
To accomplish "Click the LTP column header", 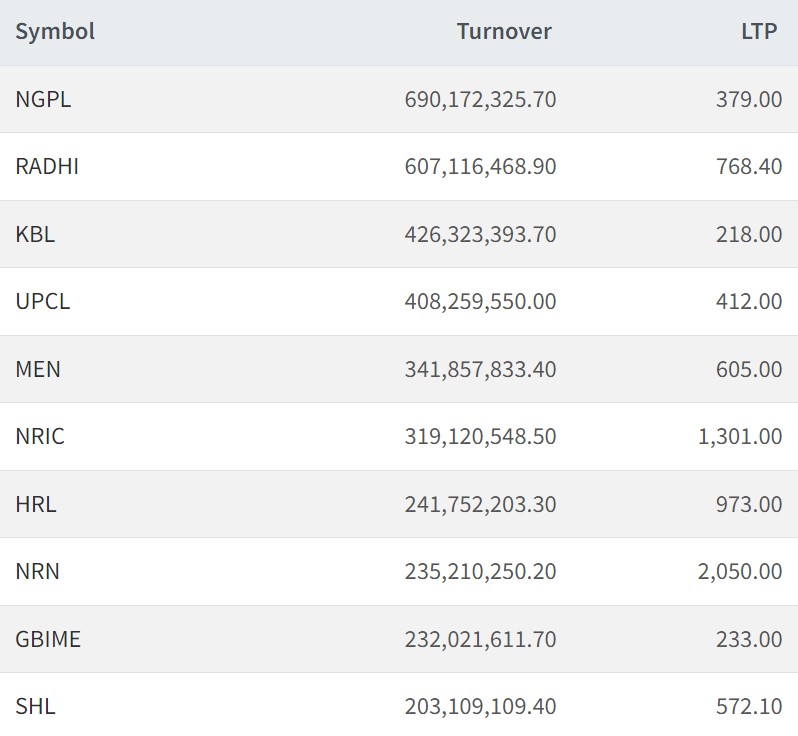I will pyautogui.click(x=759, y=31).
